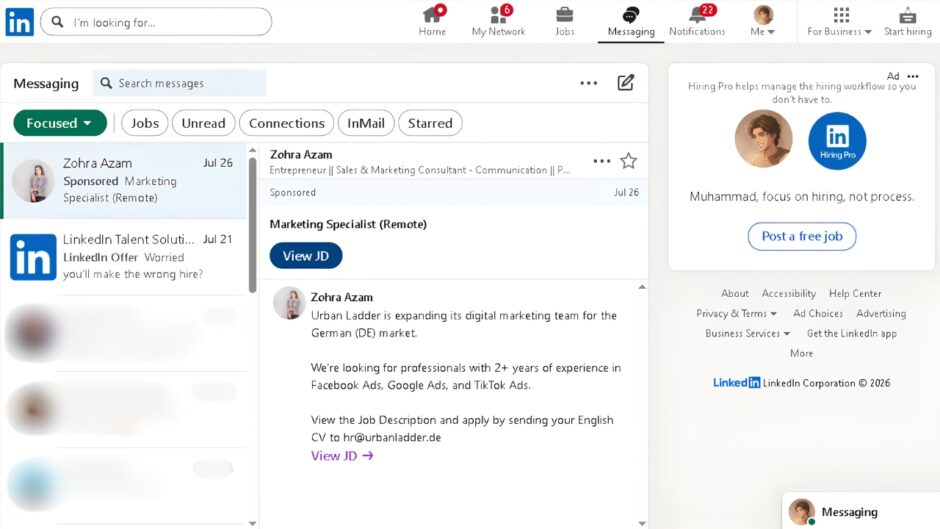
Task: Click Get the LinkedIn app link
Action: pyautogui.click(x=851, y=333)
